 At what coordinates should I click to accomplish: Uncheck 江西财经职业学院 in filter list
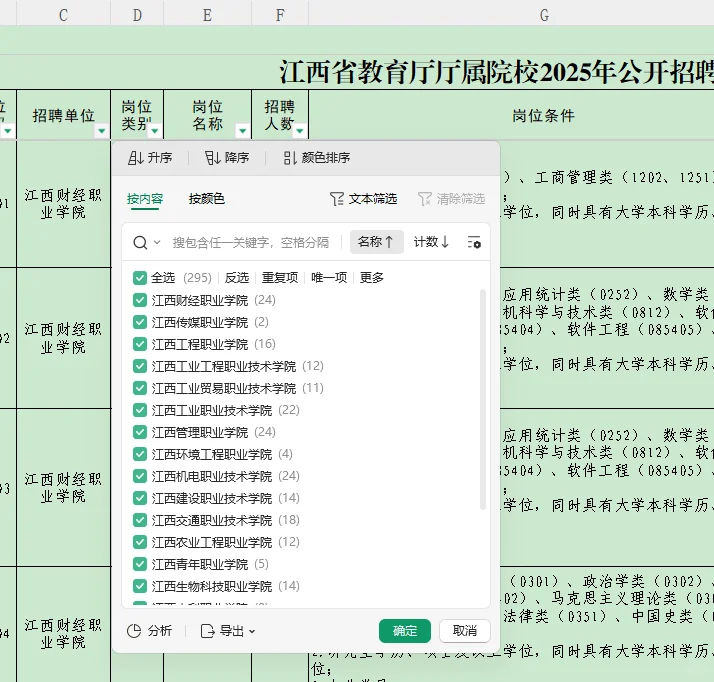[x=140, y=300]
